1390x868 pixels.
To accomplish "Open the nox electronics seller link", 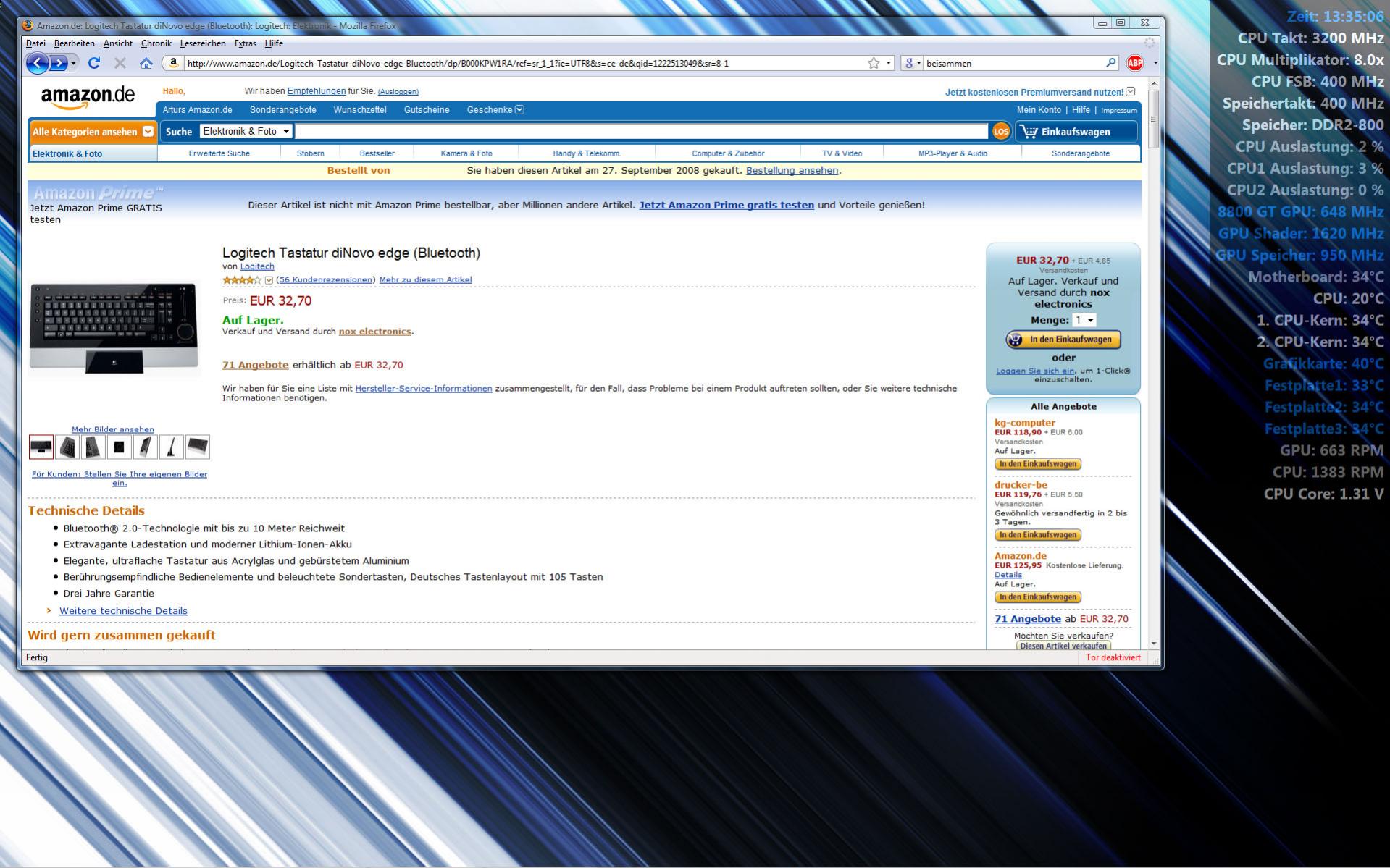I will click(374, 332).
